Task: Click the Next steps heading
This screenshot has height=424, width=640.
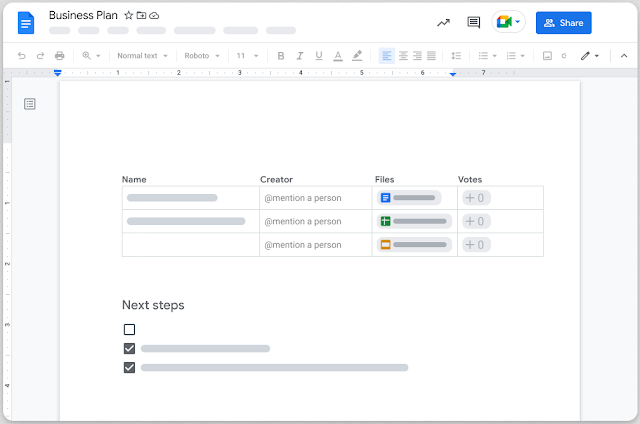Action: coord(153,305)
